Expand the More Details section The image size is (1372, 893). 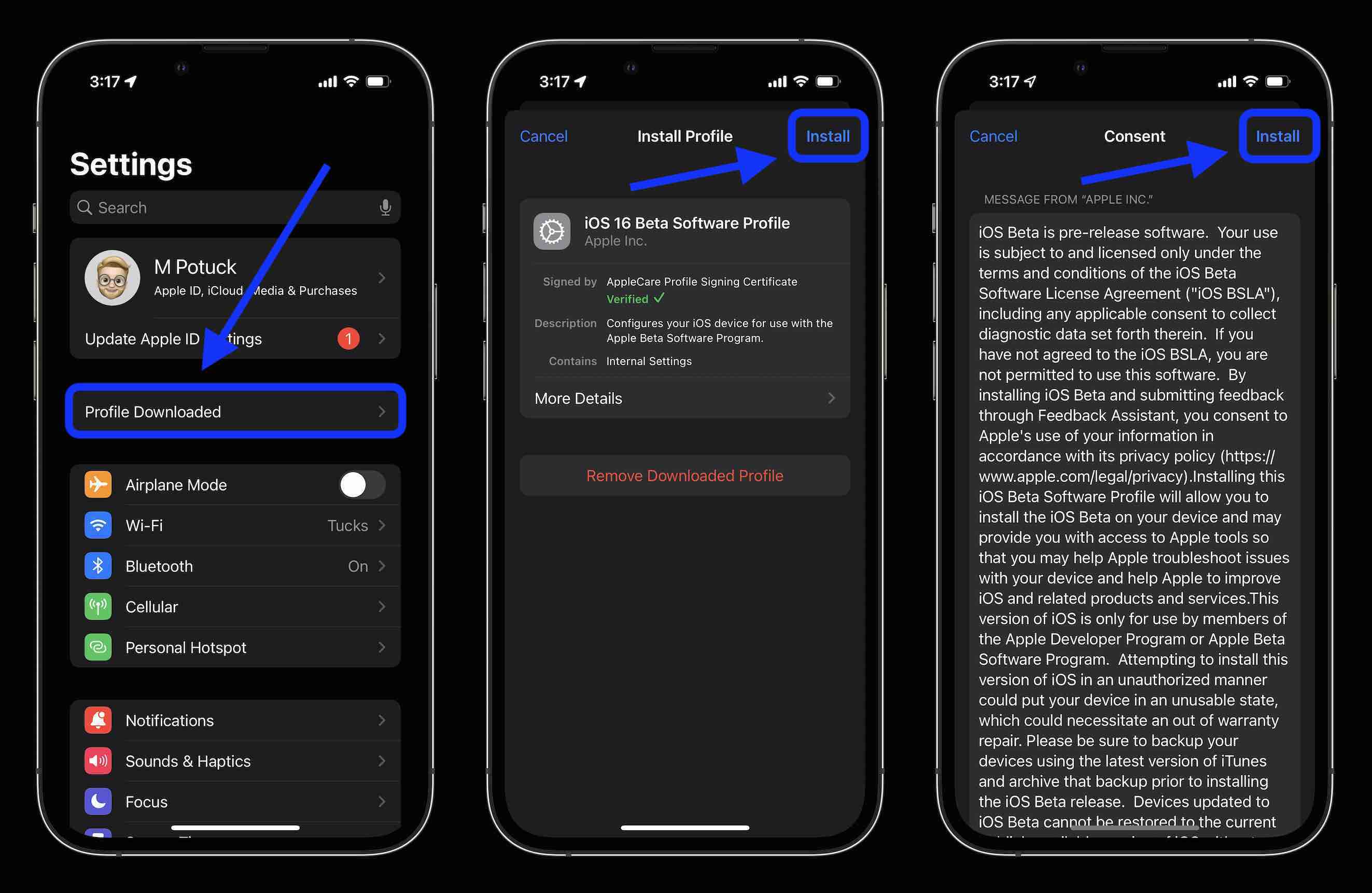coord(685,397)
